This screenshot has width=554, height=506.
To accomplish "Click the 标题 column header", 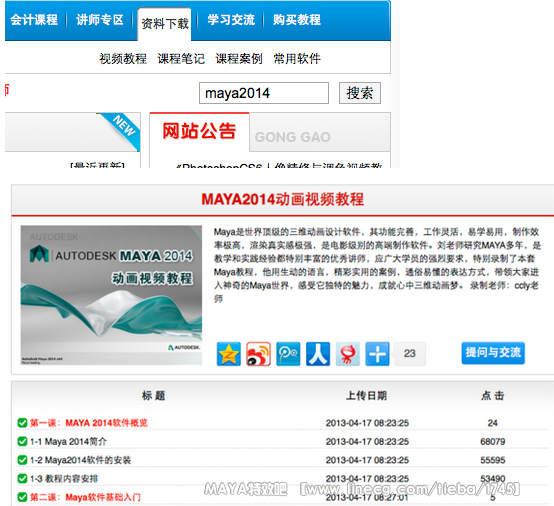I will pyautogui.click(x=154, y=395).
